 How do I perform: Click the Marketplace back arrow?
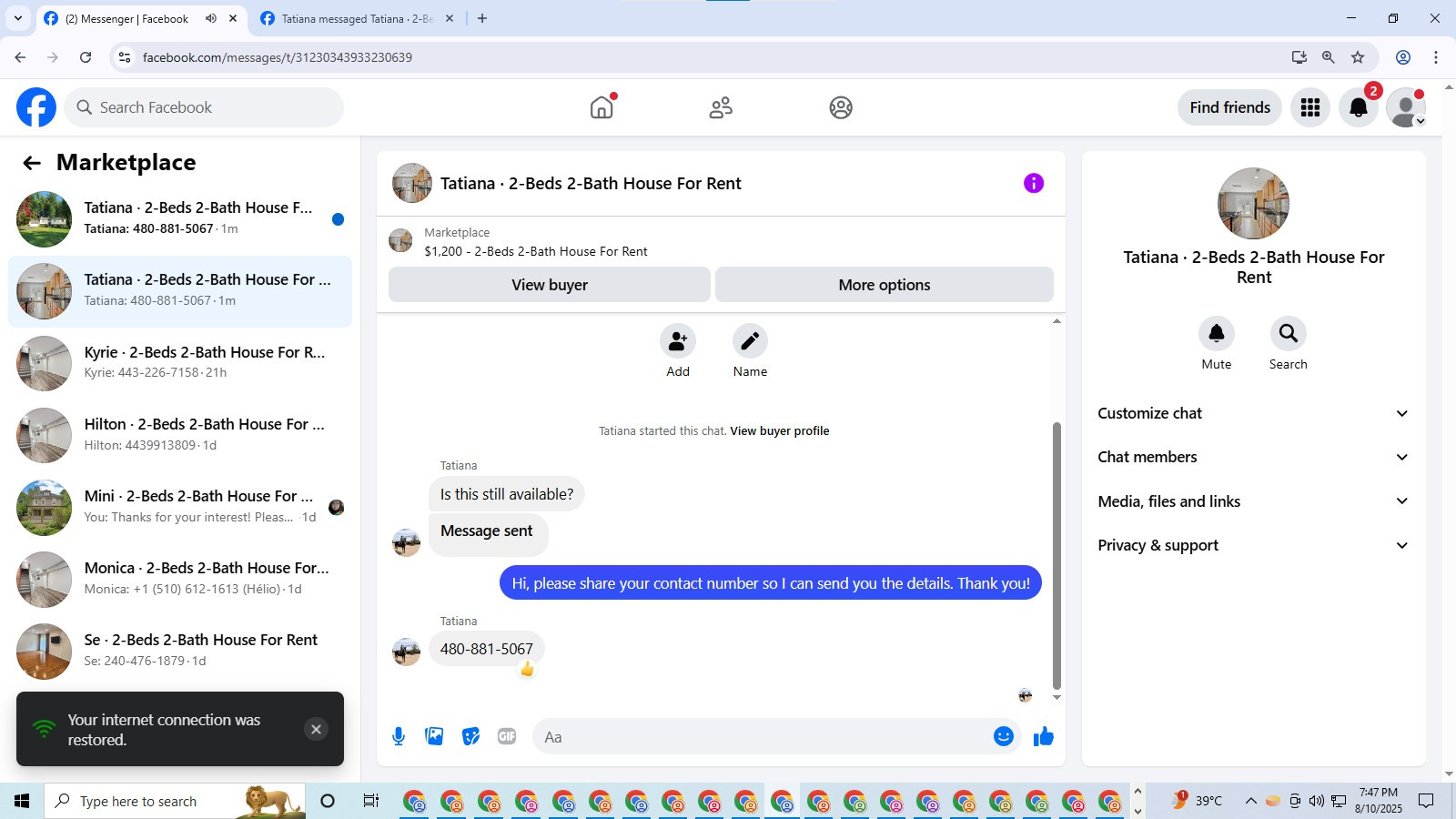click(x=32, y=163)
